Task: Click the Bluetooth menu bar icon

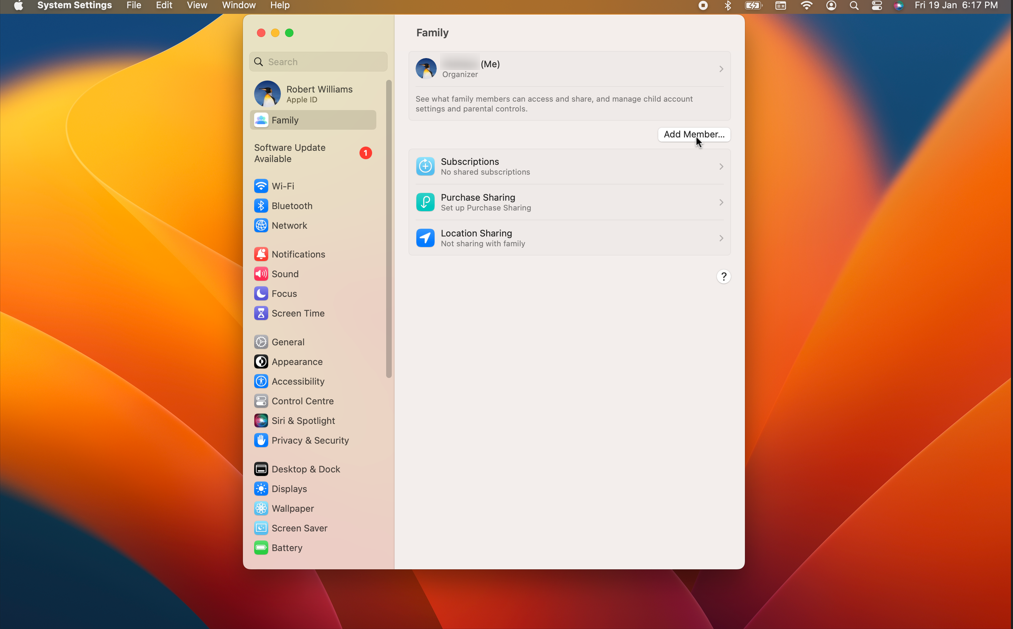Action: (x=727, y=5)
